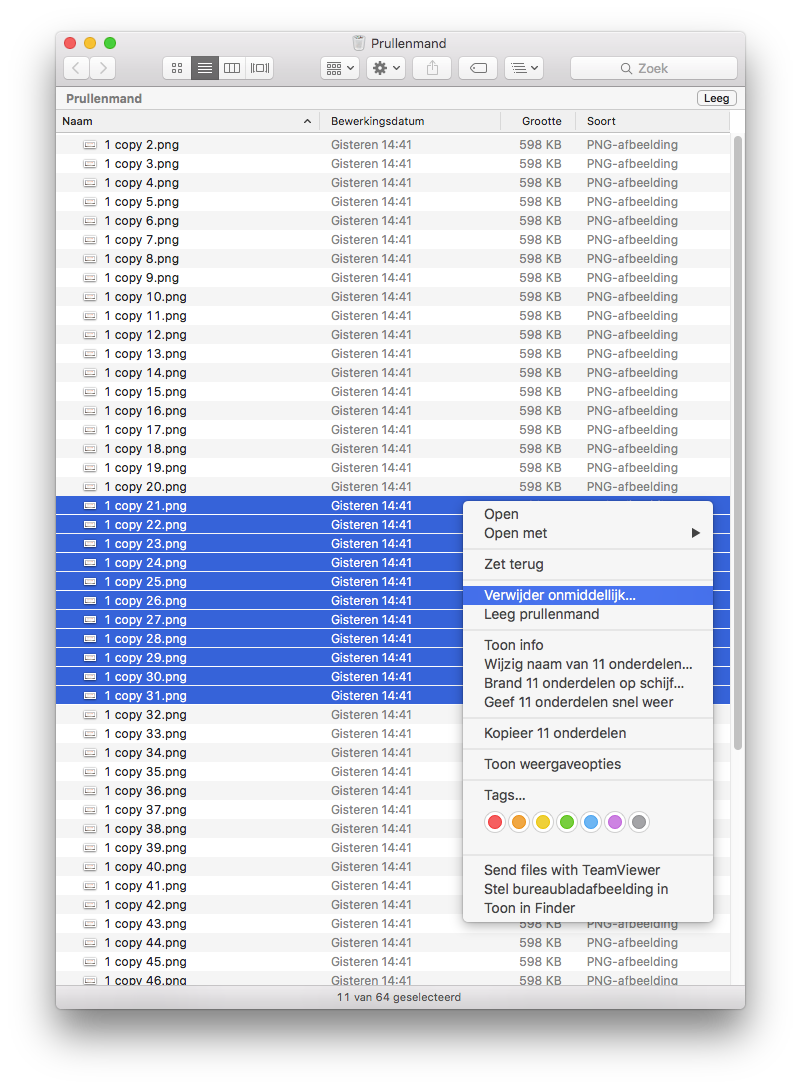Click file icon of 1 copy 38.png

(90, 829)
